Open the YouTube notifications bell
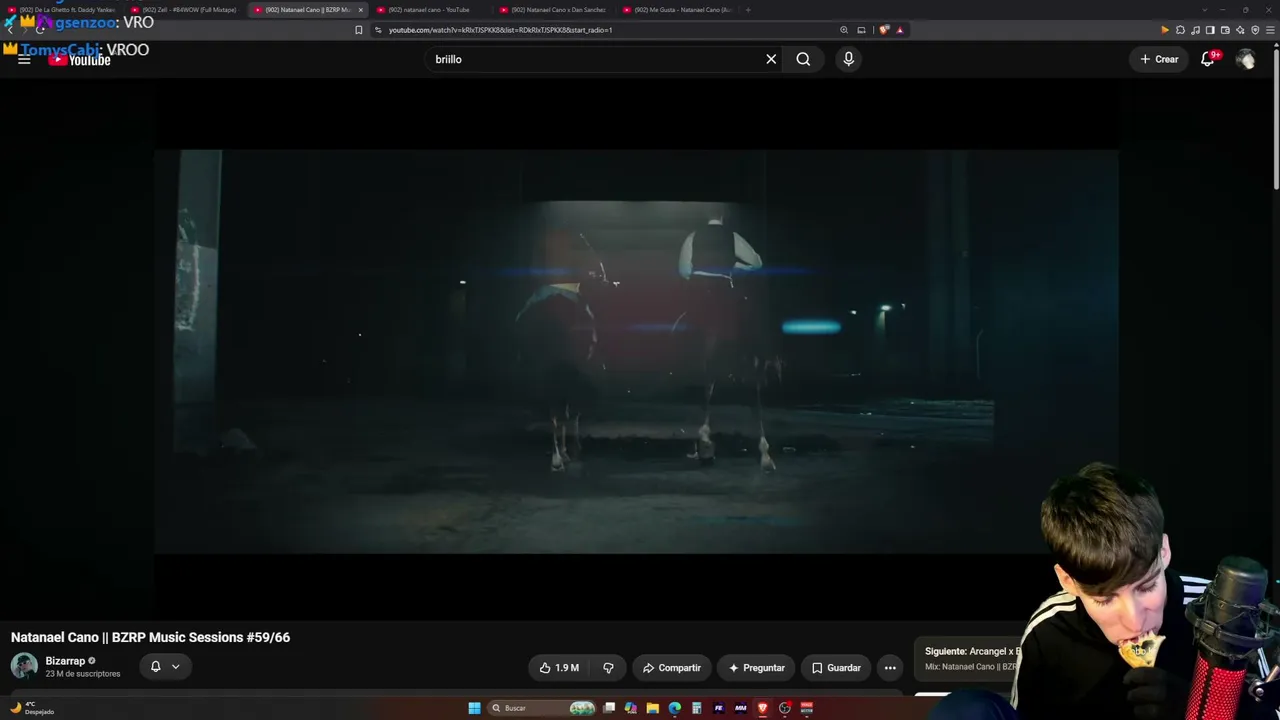The image size is (1280, 720). click(x=1208, y=59)
